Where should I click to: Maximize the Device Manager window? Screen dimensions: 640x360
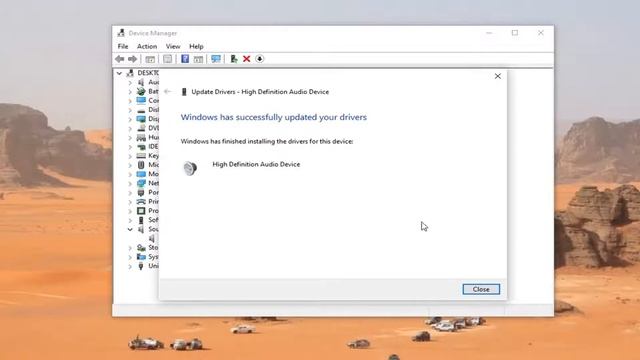click(x=515, y=33)
